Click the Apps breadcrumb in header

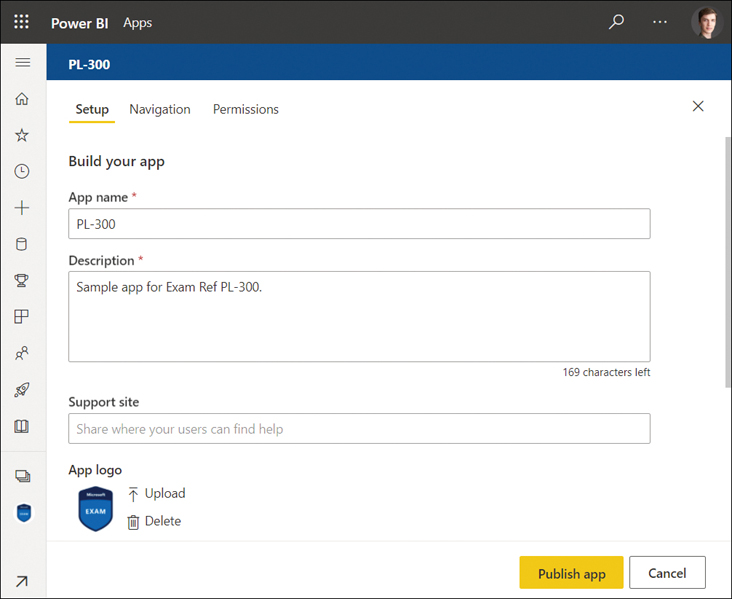click(138, 22)
